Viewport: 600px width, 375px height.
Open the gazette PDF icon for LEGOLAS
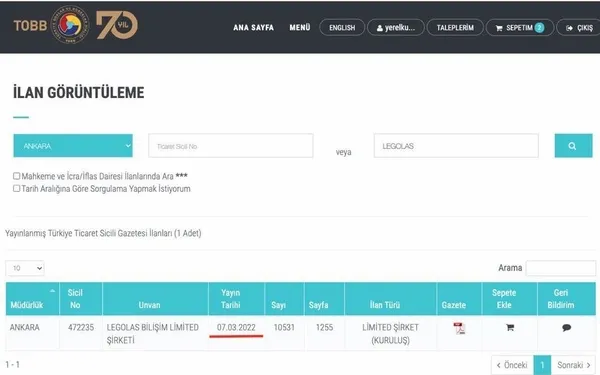coord(459,328)
